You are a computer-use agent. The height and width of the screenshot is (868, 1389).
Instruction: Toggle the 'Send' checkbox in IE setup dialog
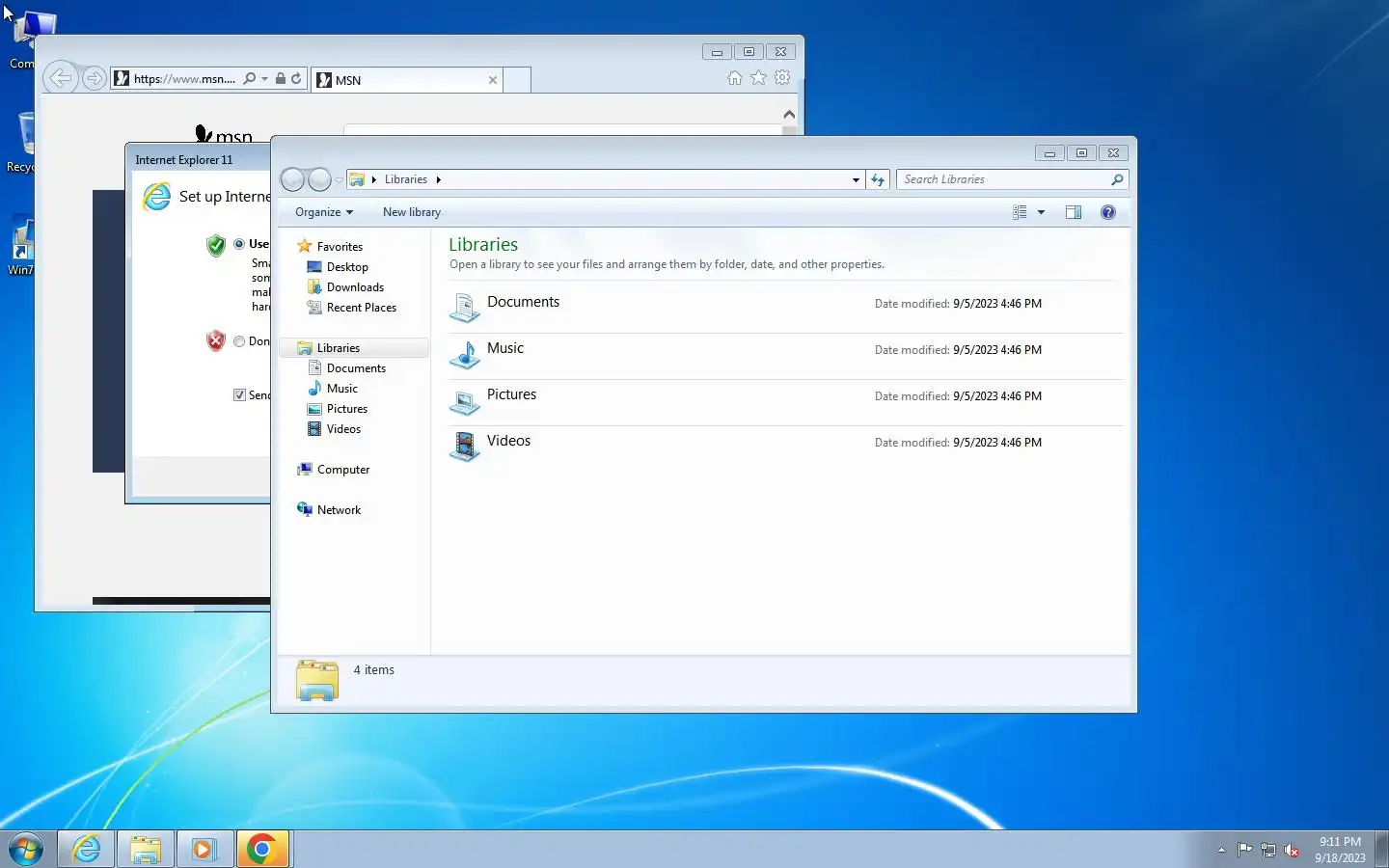(239, 395)
